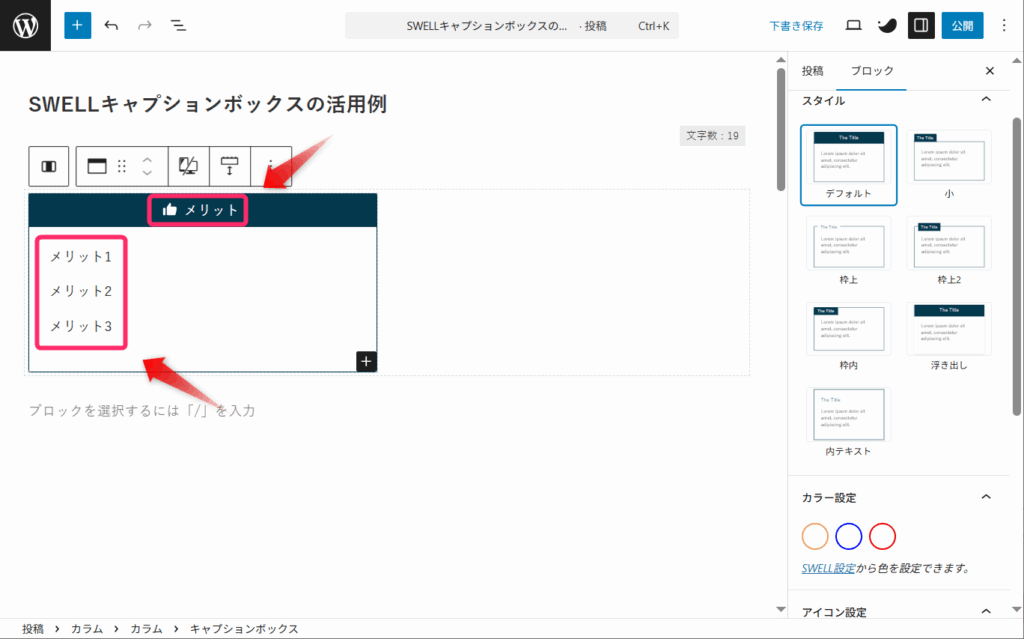Close the settings sidebar
Image resolution: width=1024 pixels, height=639 pixels.
coord(989,71)
